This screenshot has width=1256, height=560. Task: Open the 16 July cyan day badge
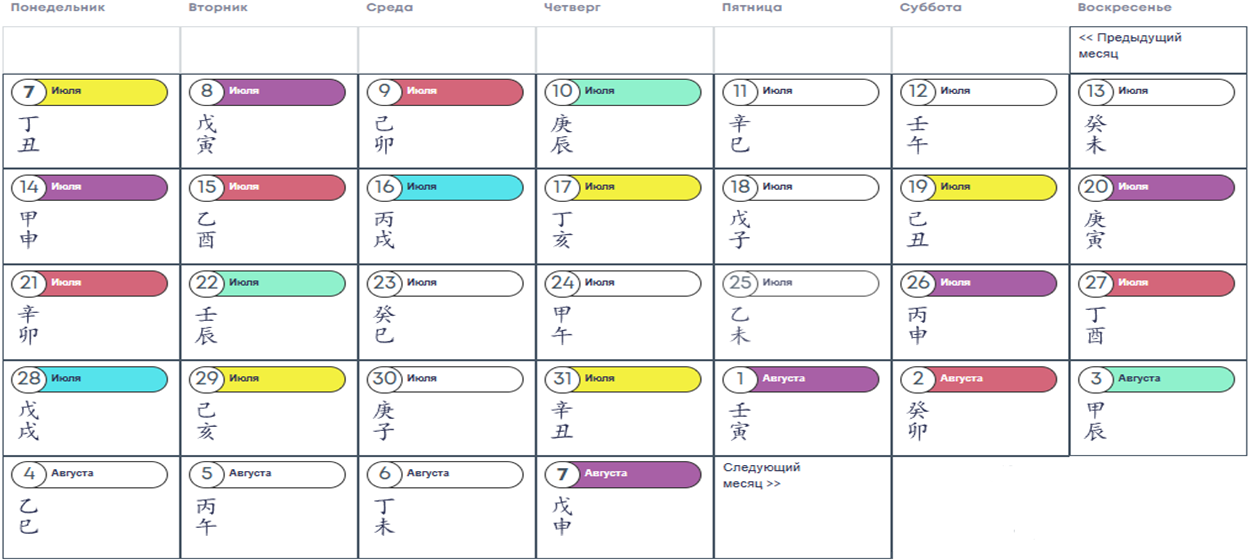(x=445, y=188)
